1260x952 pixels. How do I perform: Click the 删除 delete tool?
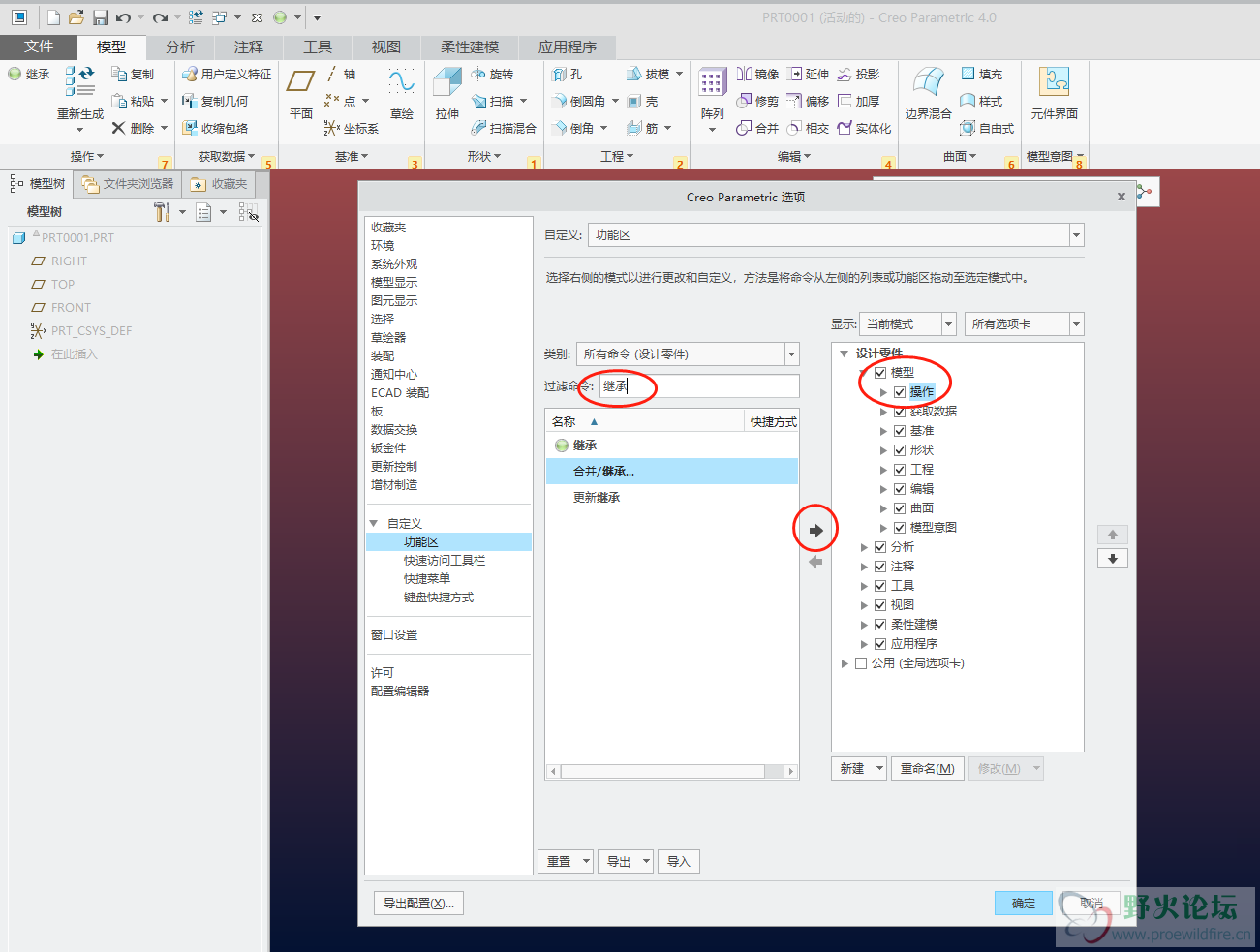(133, 128)
